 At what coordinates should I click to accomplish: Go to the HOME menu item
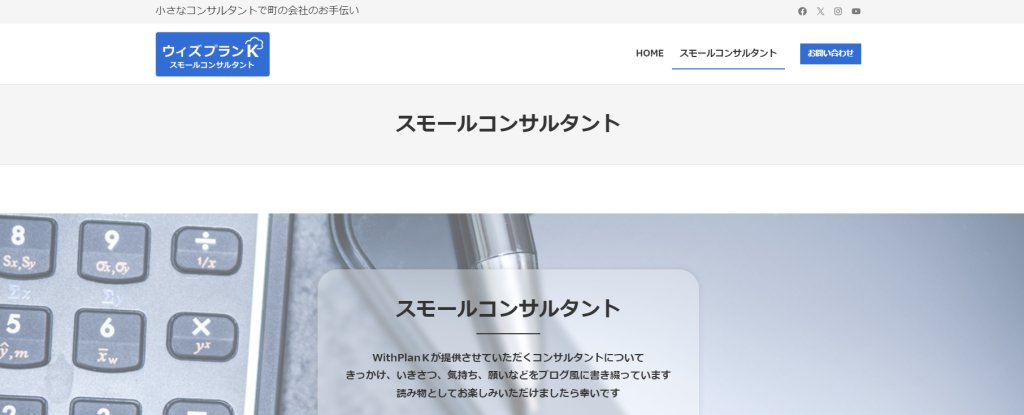tap(649, 53)
